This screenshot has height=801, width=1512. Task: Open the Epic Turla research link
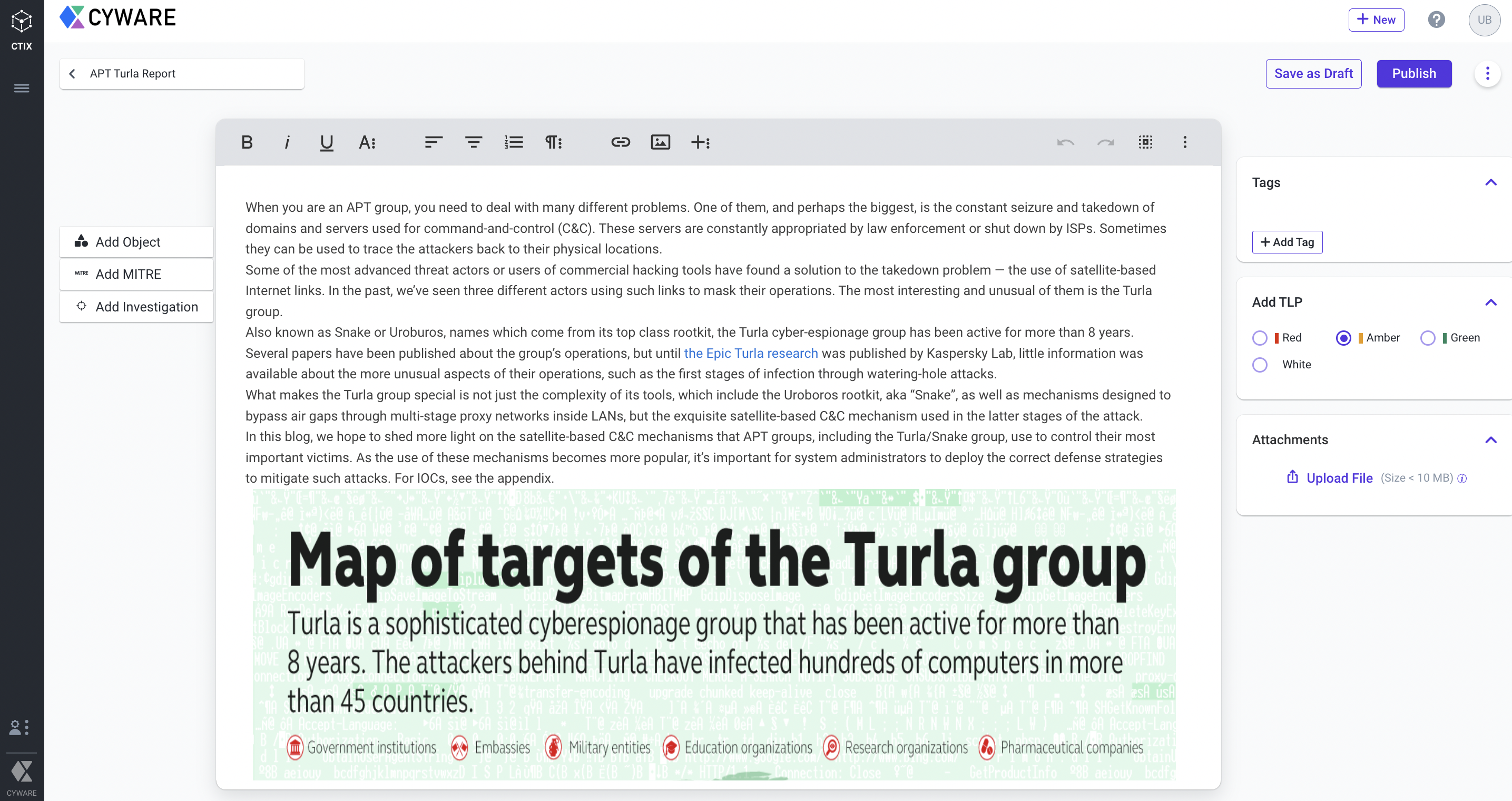(751, 353)
